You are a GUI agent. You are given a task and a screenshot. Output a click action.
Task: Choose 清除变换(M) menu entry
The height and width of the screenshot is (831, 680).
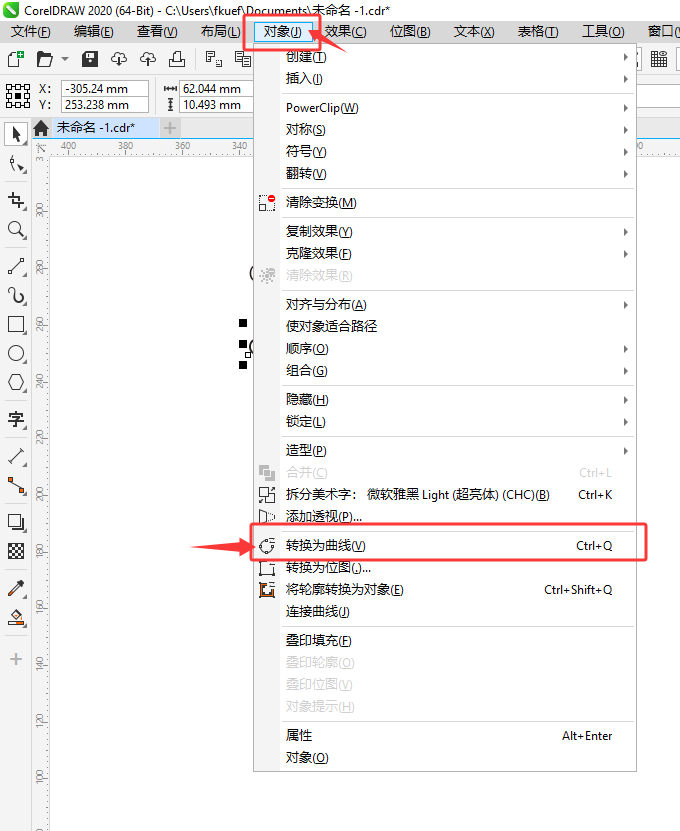[x=445, y=203]
